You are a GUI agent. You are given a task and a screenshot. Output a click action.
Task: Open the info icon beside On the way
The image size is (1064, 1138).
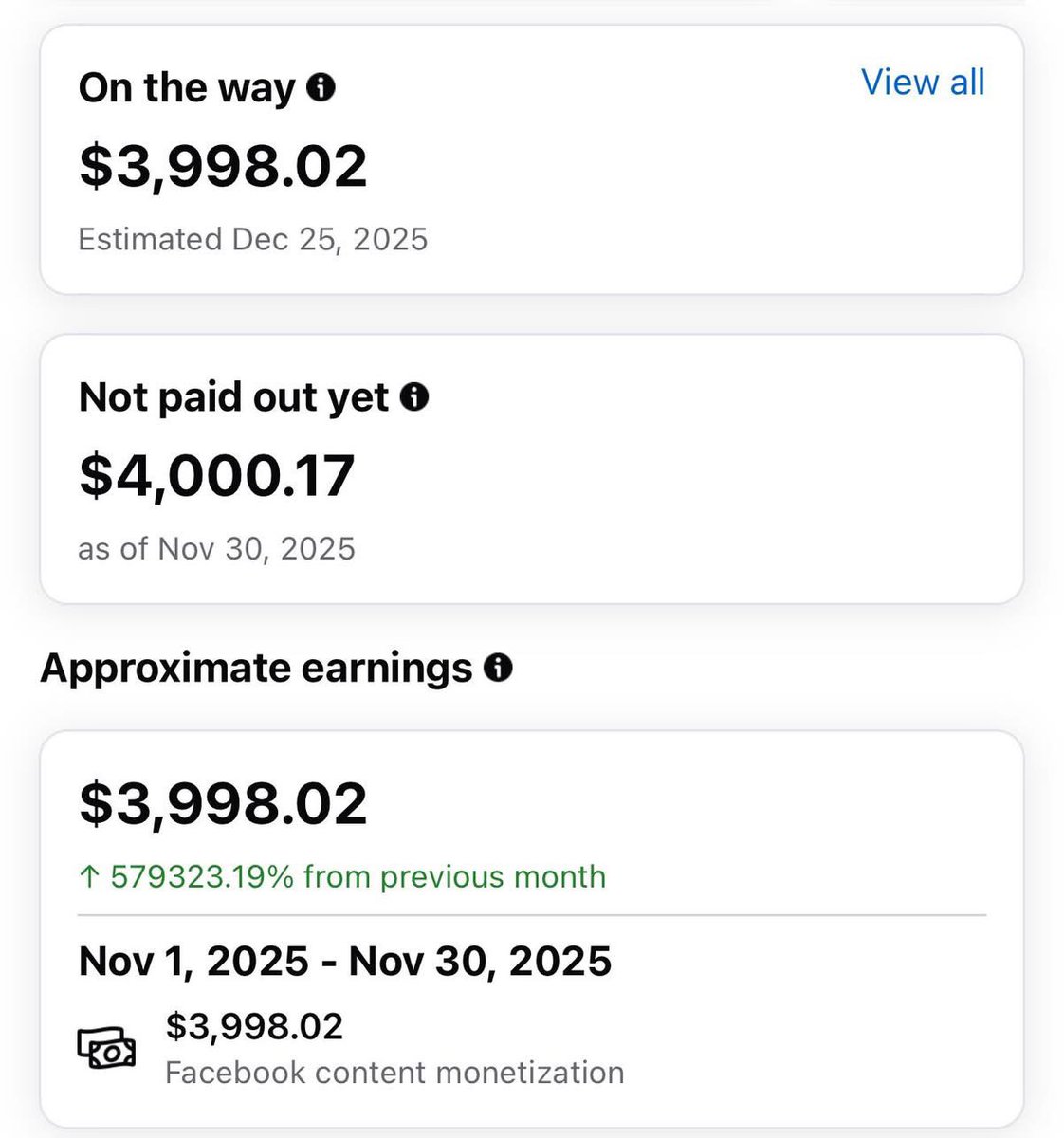click(x=321, y=88)
